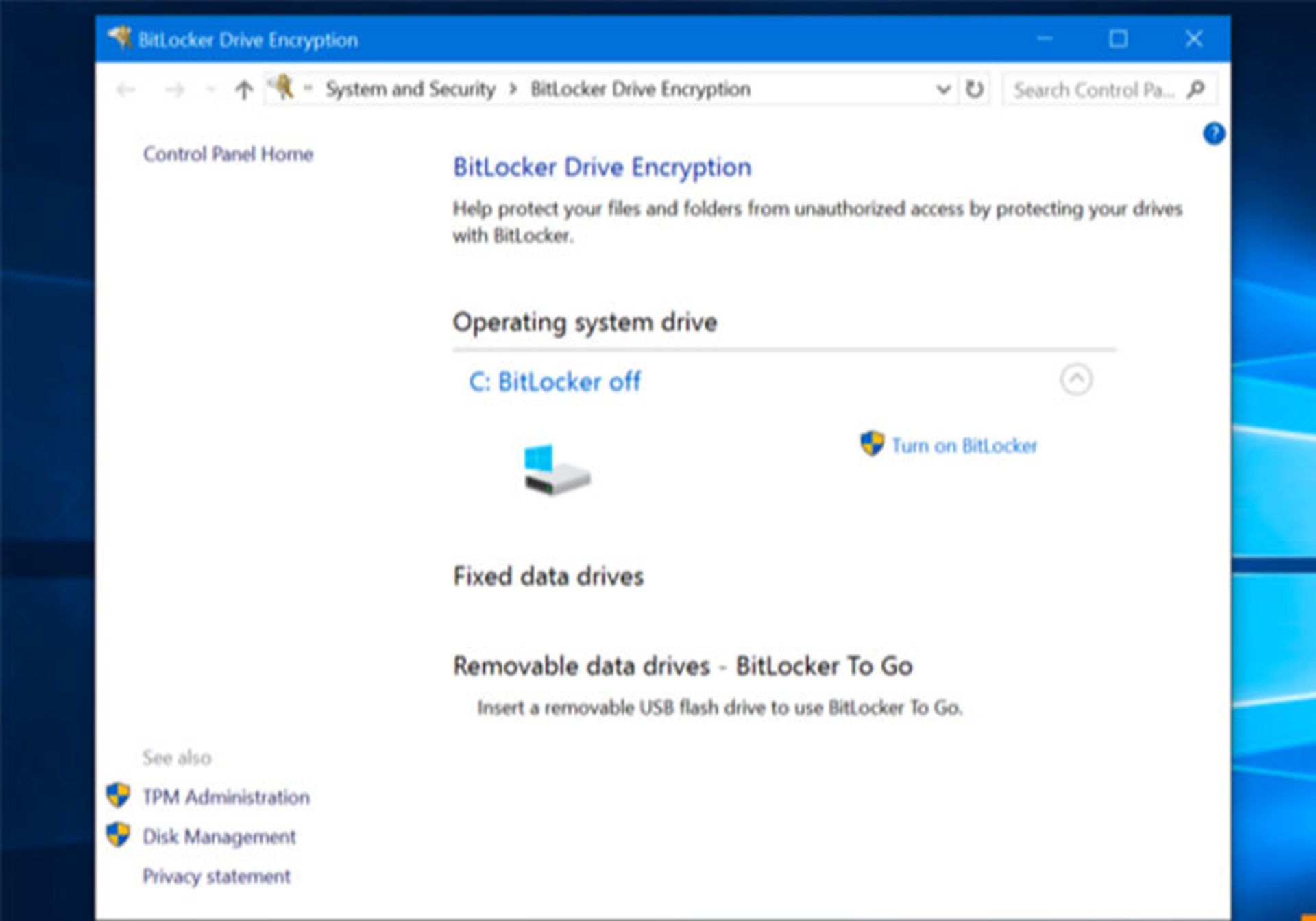Open Control Panel Home link
This screenshot has width=1316, height=921.
pyautogui.click(x=228, y=154)
